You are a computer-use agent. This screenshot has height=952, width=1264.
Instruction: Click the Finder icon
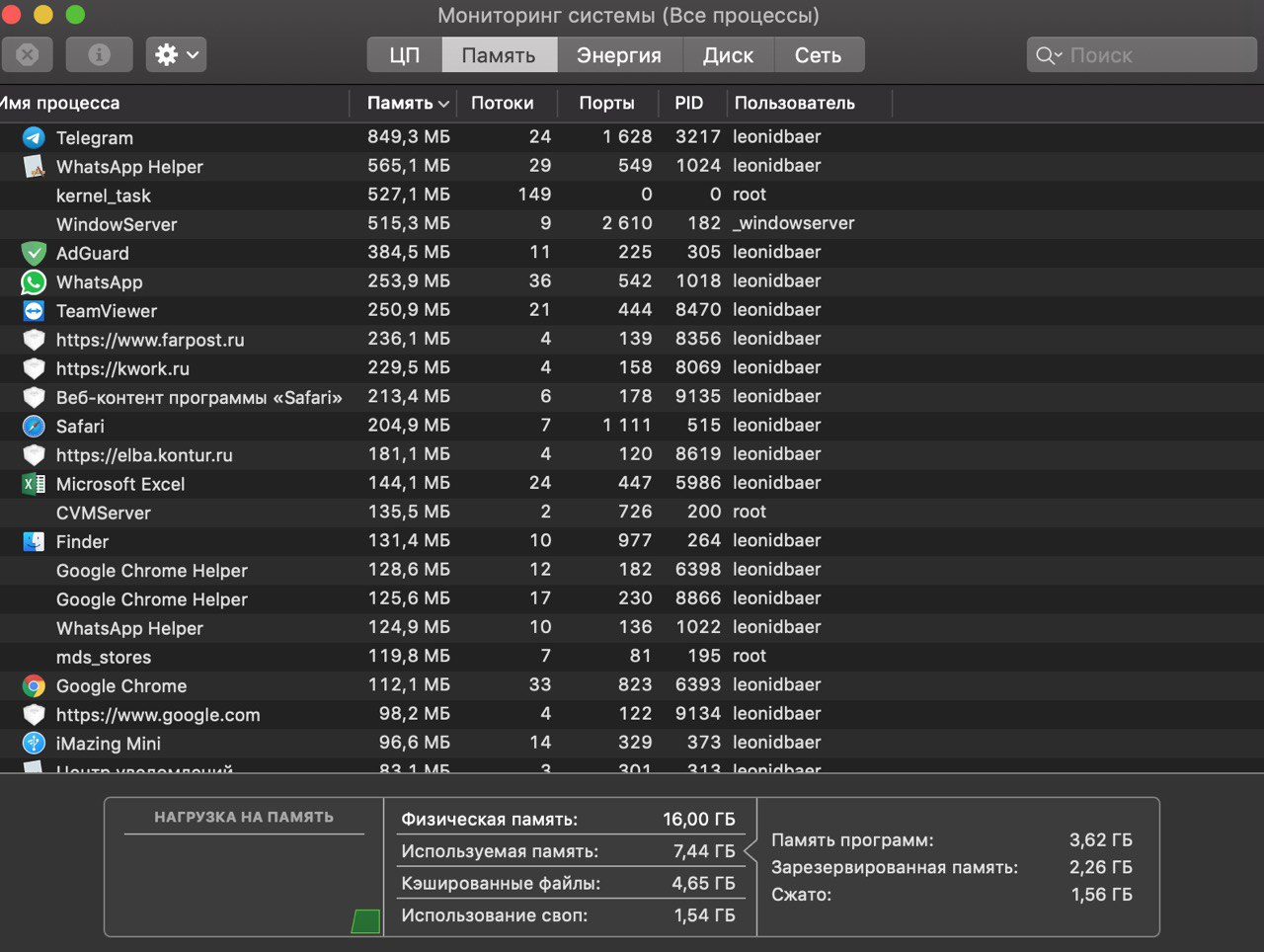click(x=34, y=541)
